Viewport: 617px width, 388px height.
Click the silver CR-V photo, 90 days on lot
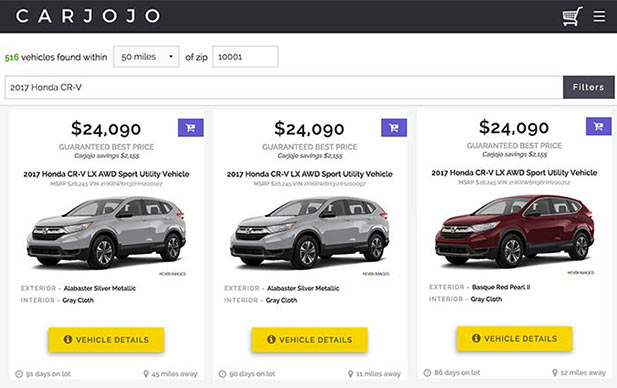coord(310,232)
